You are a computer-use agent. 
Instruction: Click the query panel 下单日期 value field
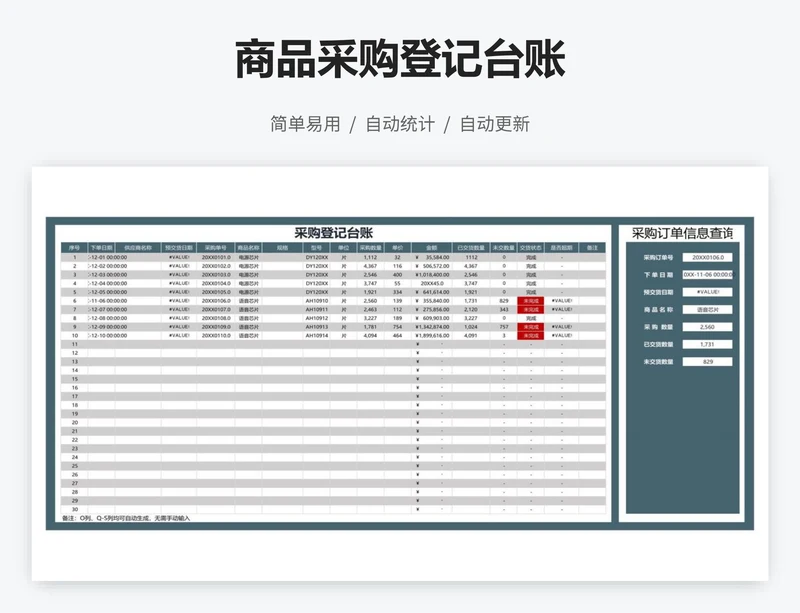707,275
